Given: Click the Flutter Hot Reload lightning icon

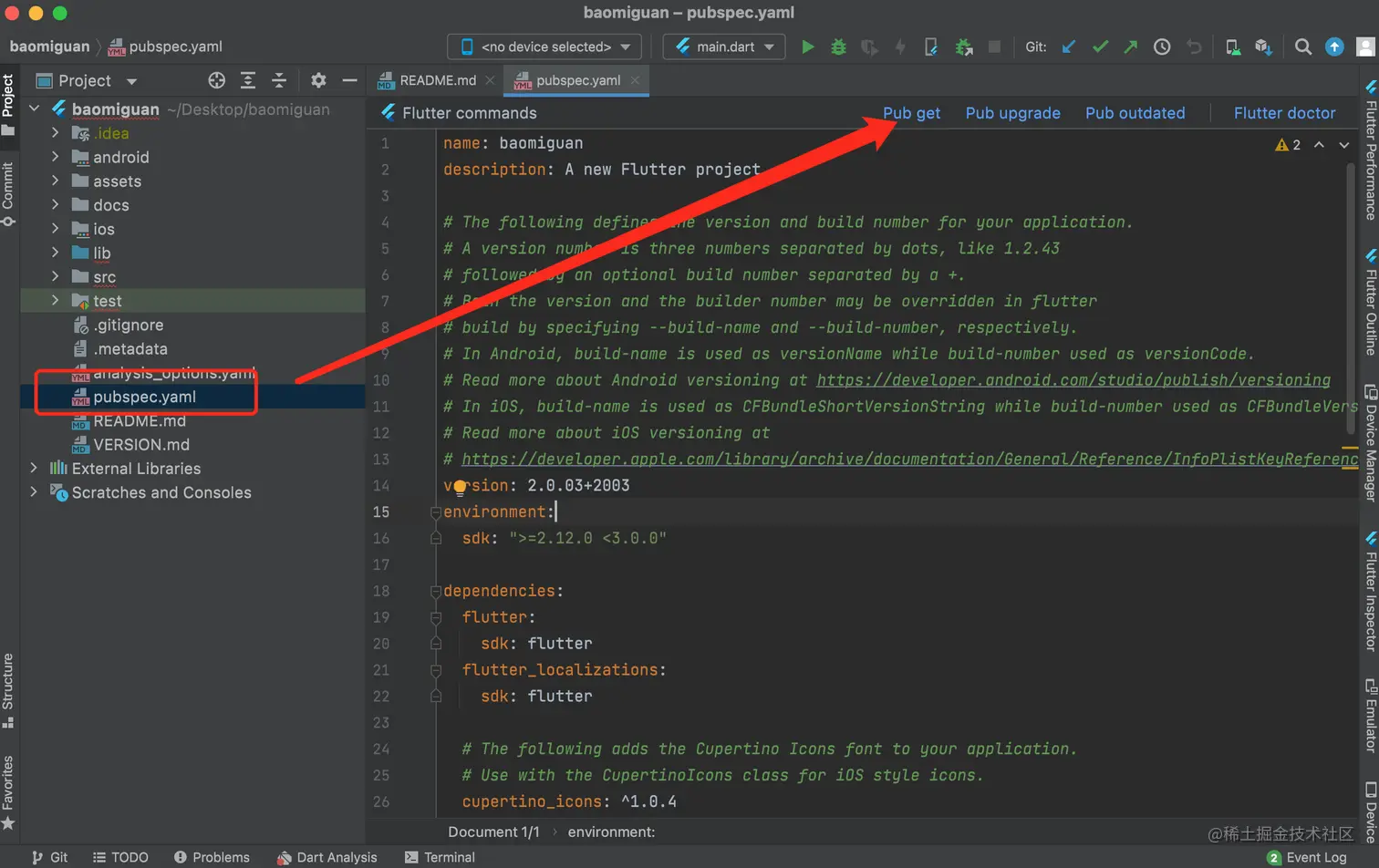Looking at the screenshot, I should [x=900, y=46].
